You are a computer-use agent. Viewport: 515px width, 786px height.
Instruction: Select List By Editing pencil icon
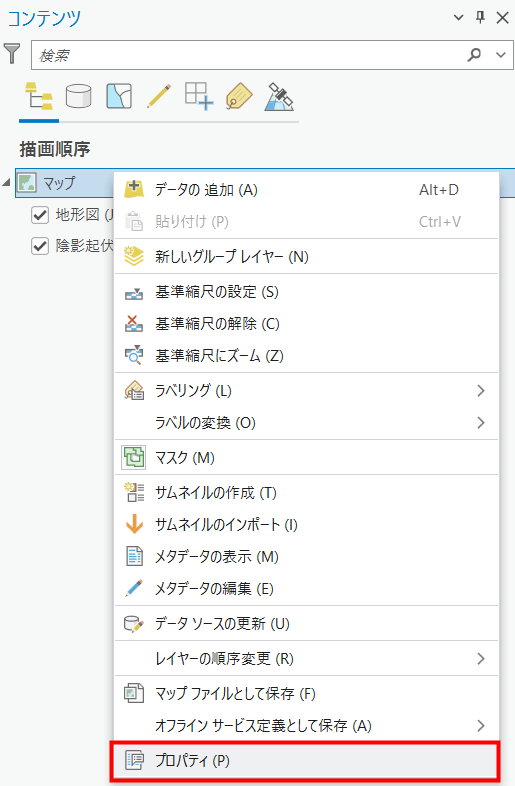tap(159, 96)
